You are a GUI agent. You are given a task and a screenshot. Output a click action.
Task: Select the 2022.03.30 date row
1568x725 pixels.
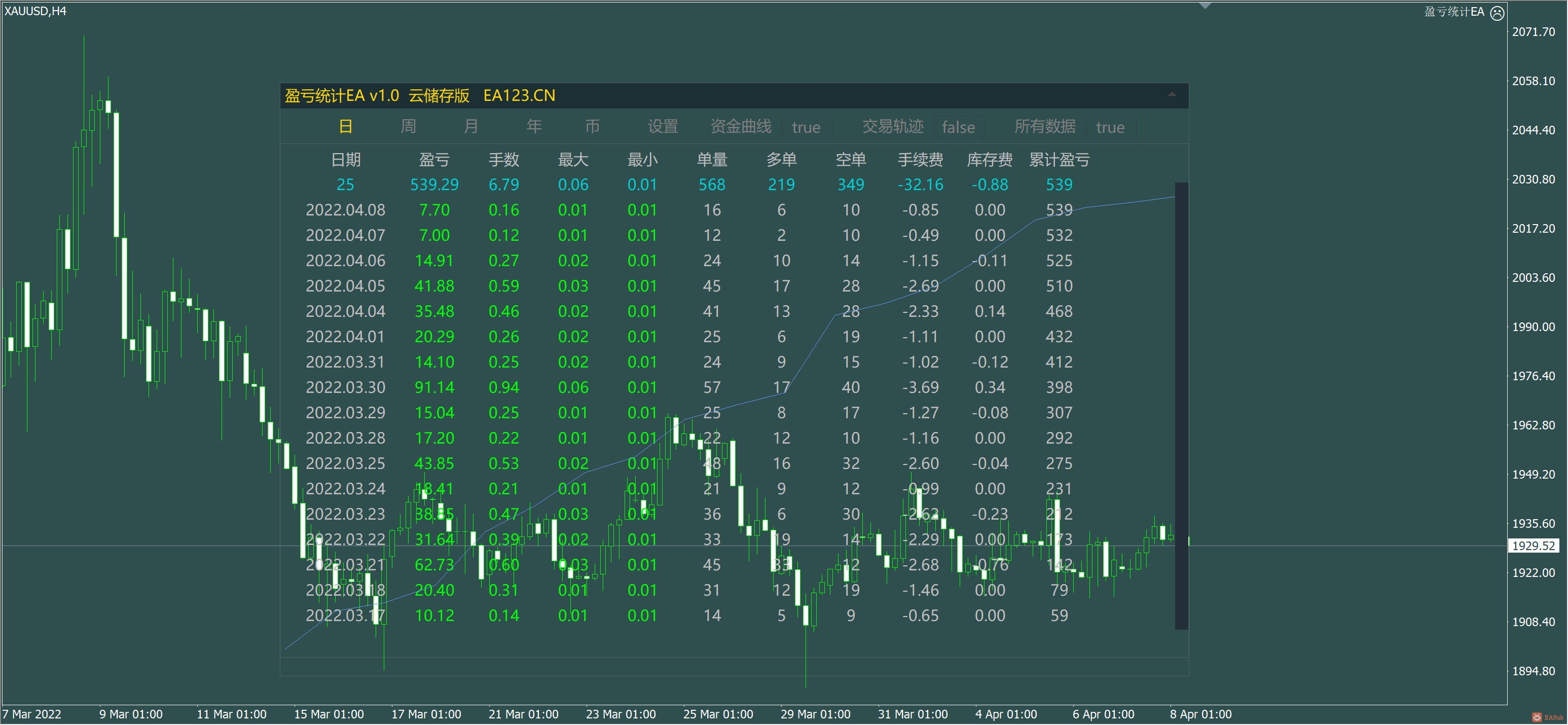345,388
